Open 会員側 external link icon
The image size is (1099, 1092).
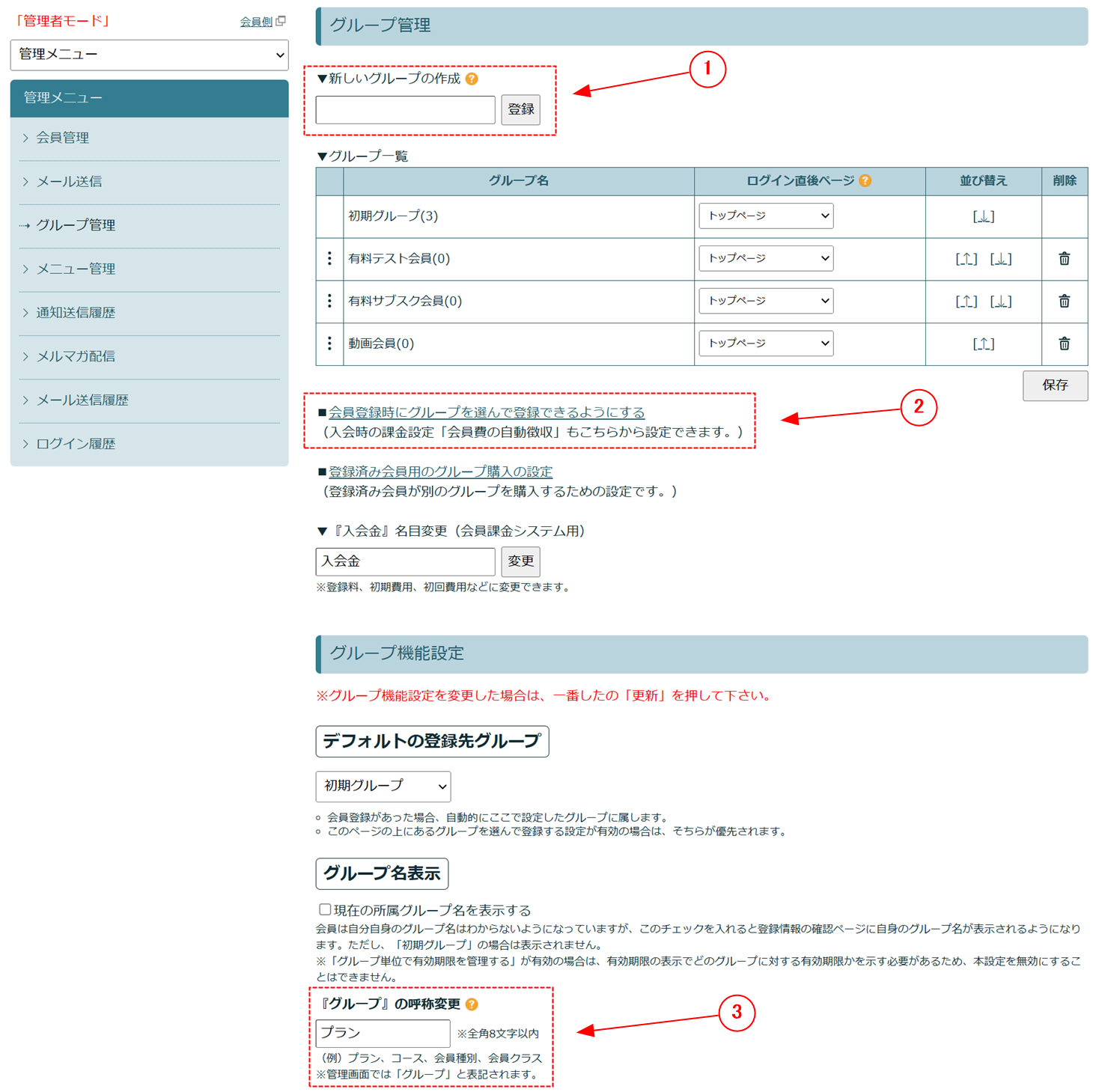point(281,21)
